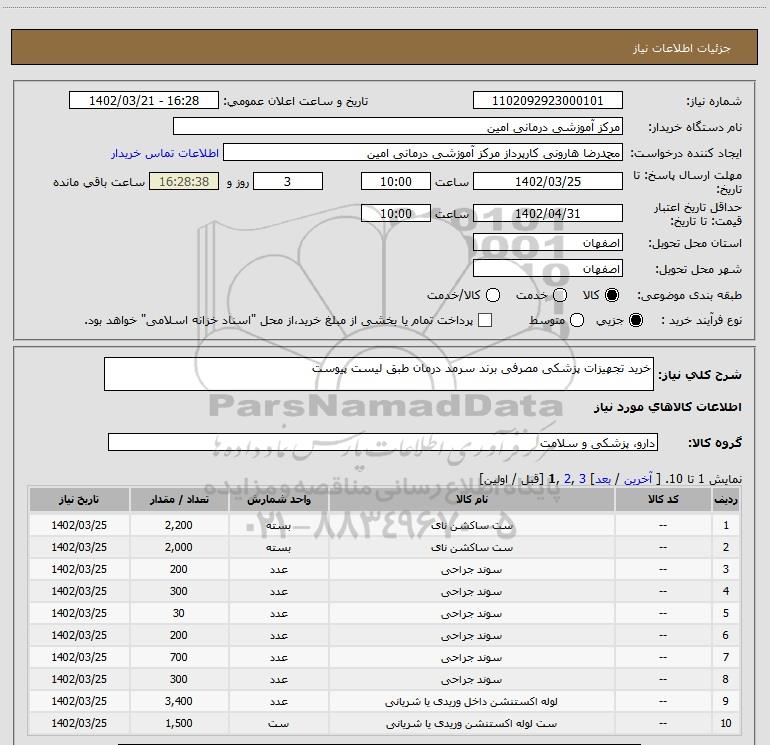Toggle the اسناد خزانه اسلامی payment checkbox

tap(485, 320)
